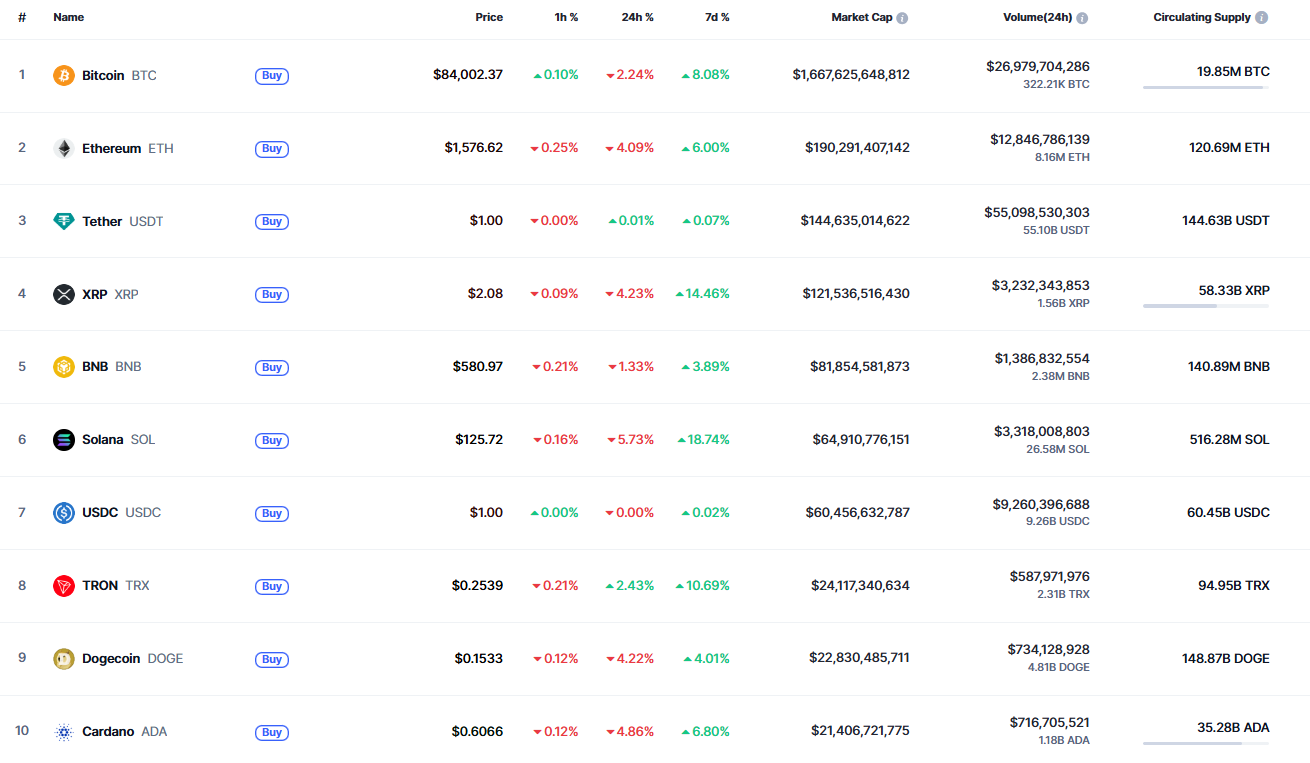Click the Circulating Supply info icon
Screen dimensions: 1310x763
[1262, 18]
